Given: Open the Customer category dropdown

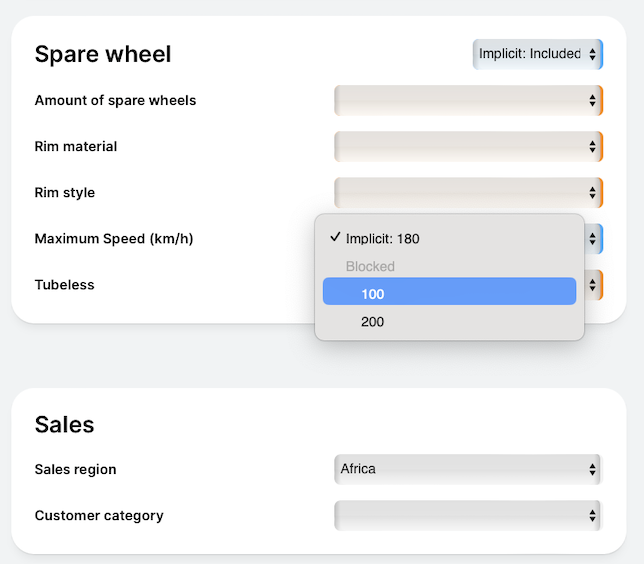Looking at the screenshot, I should tap(468, 515).
